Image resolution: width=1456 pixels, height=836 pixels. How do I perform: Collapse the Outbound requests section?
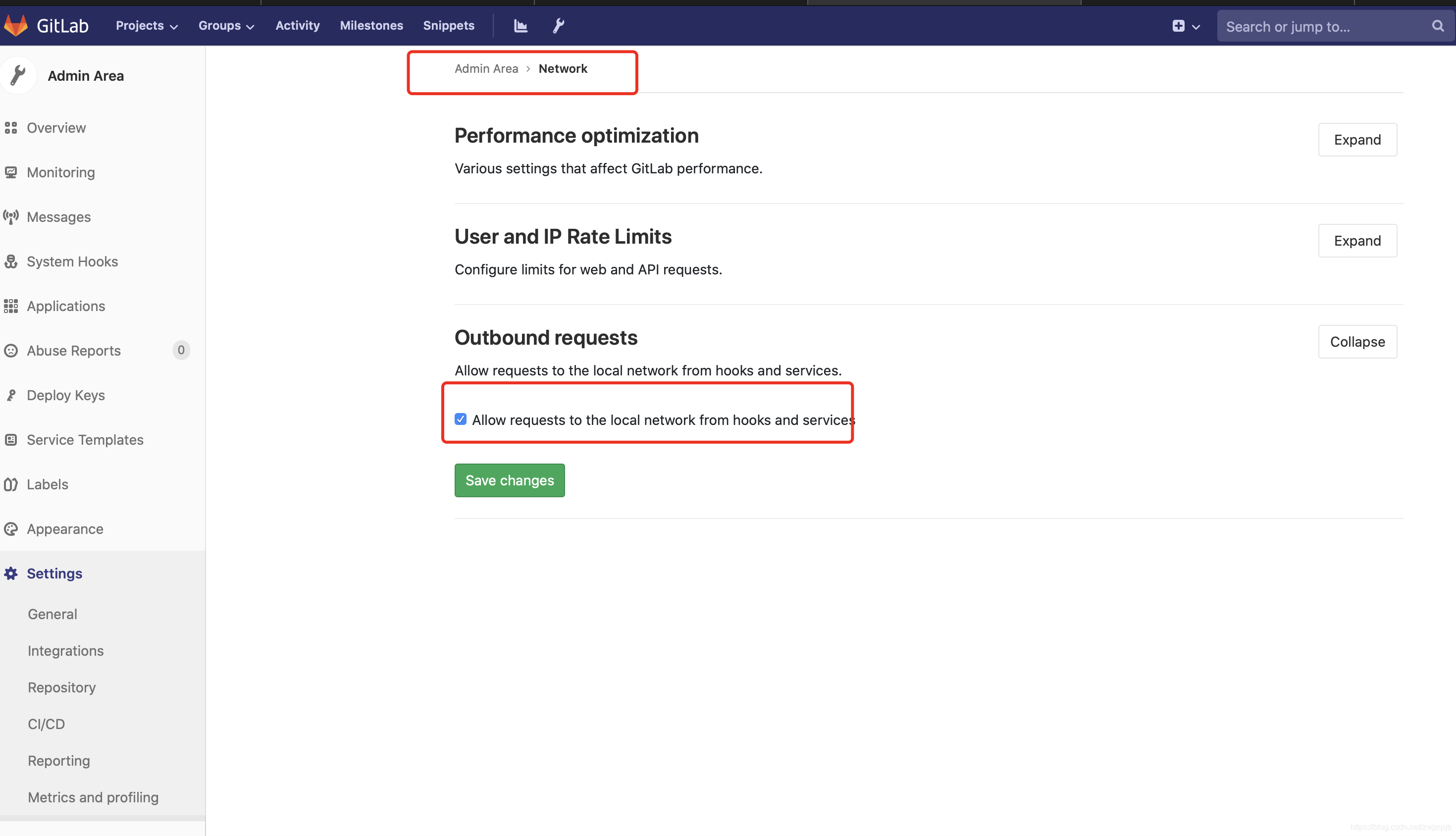[x=1357, y=341]
